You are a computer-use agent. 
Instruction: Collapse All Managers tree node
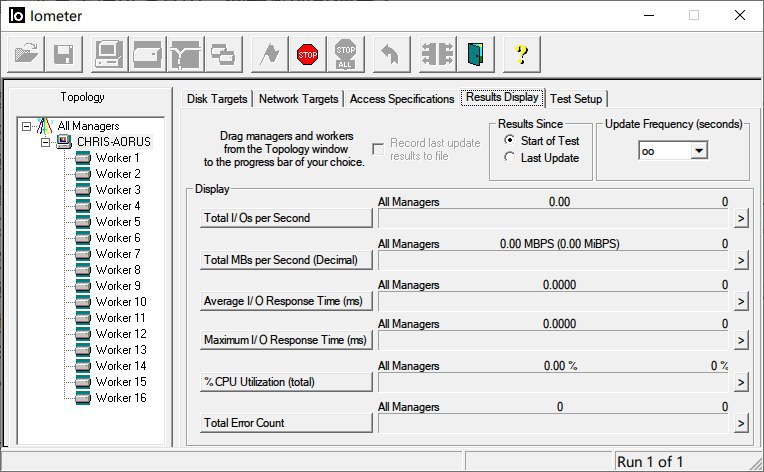[x=26, y=126]
